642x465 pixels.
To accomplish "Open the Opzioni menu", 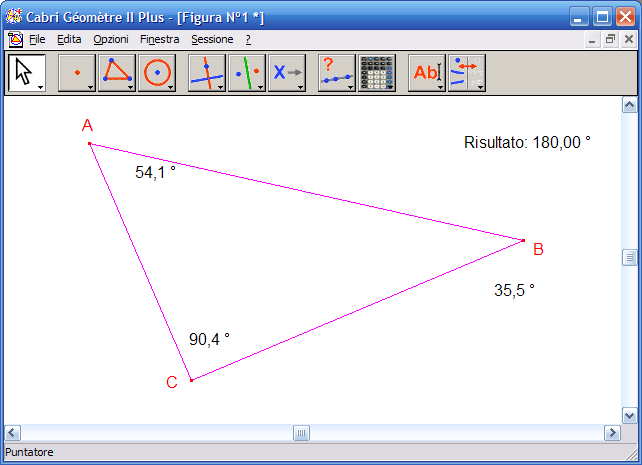I will [x=111, y=39].
